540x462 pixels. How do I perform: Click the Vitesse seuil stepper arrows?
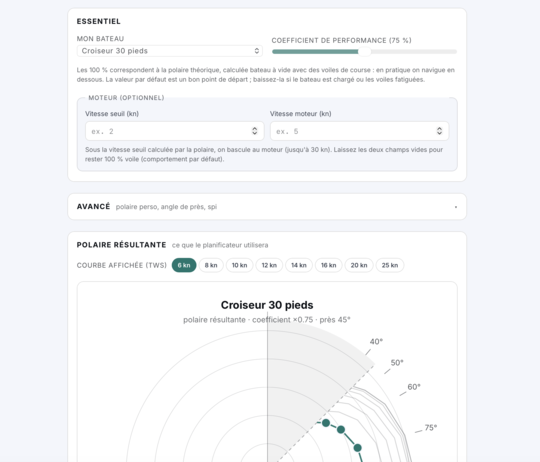[x=255, y=131]
